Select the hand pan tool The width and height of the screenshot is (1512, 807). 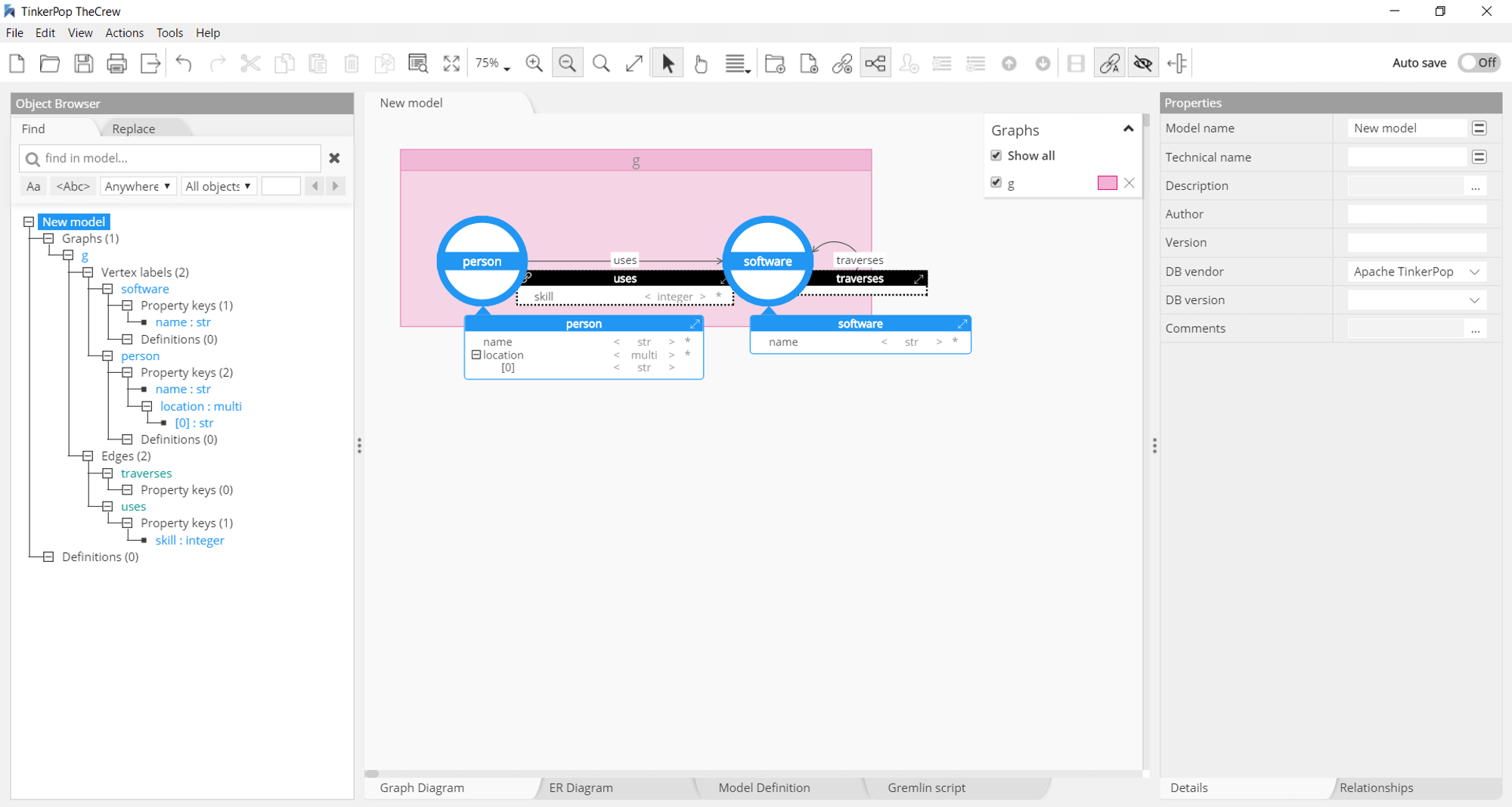701,64
